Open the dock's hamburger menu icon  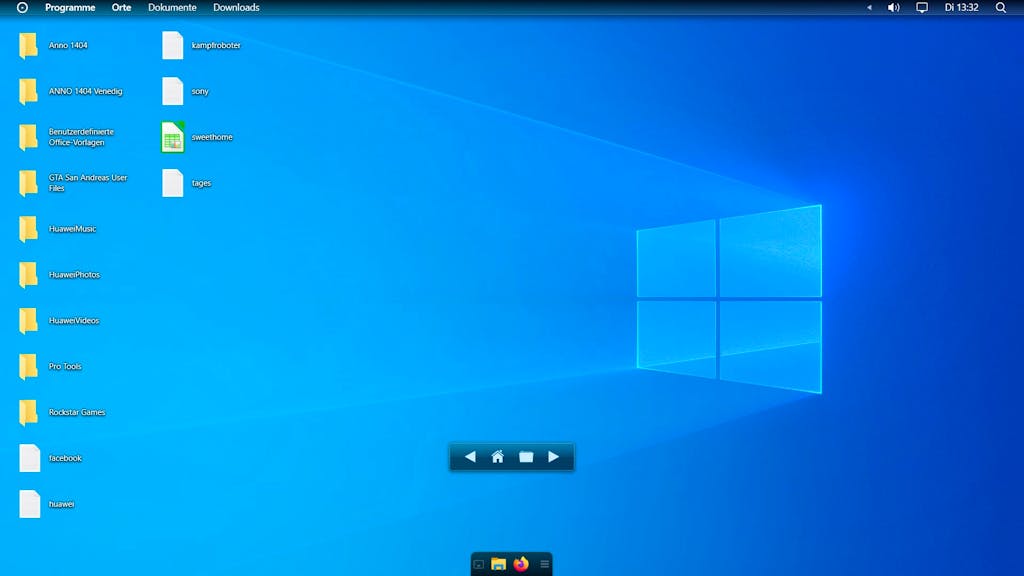tap(544, 564)
